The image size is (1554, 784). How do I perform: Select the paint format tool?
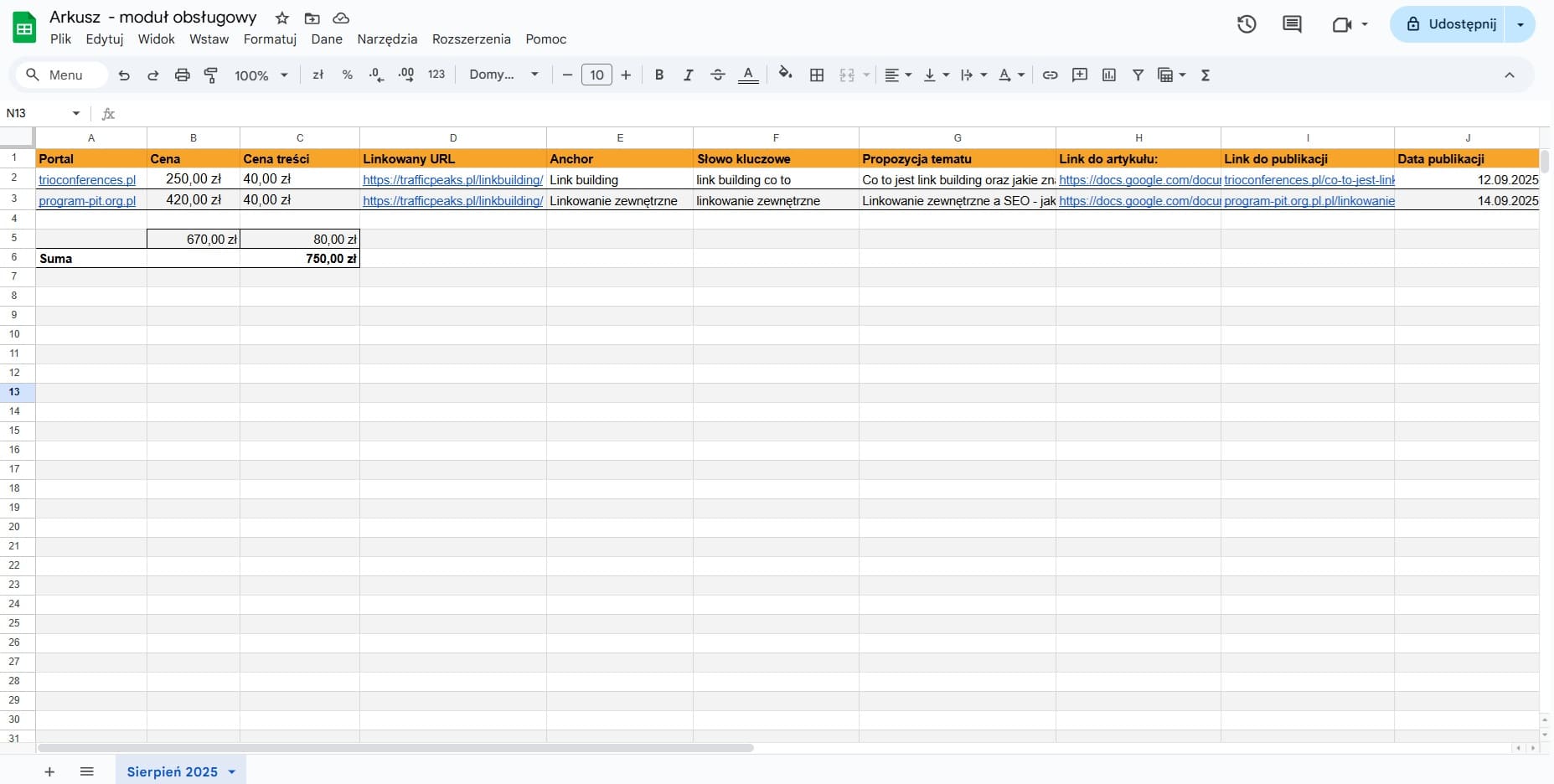(x=211, y=75)
